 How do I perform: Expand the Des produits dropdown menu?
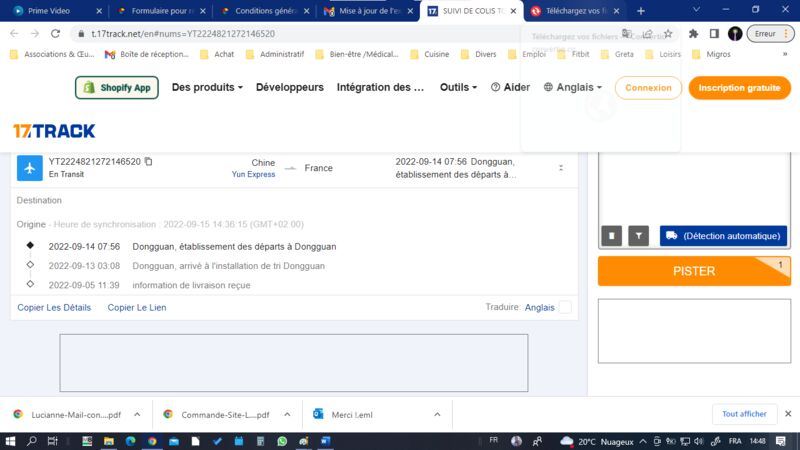coord(207,88)
